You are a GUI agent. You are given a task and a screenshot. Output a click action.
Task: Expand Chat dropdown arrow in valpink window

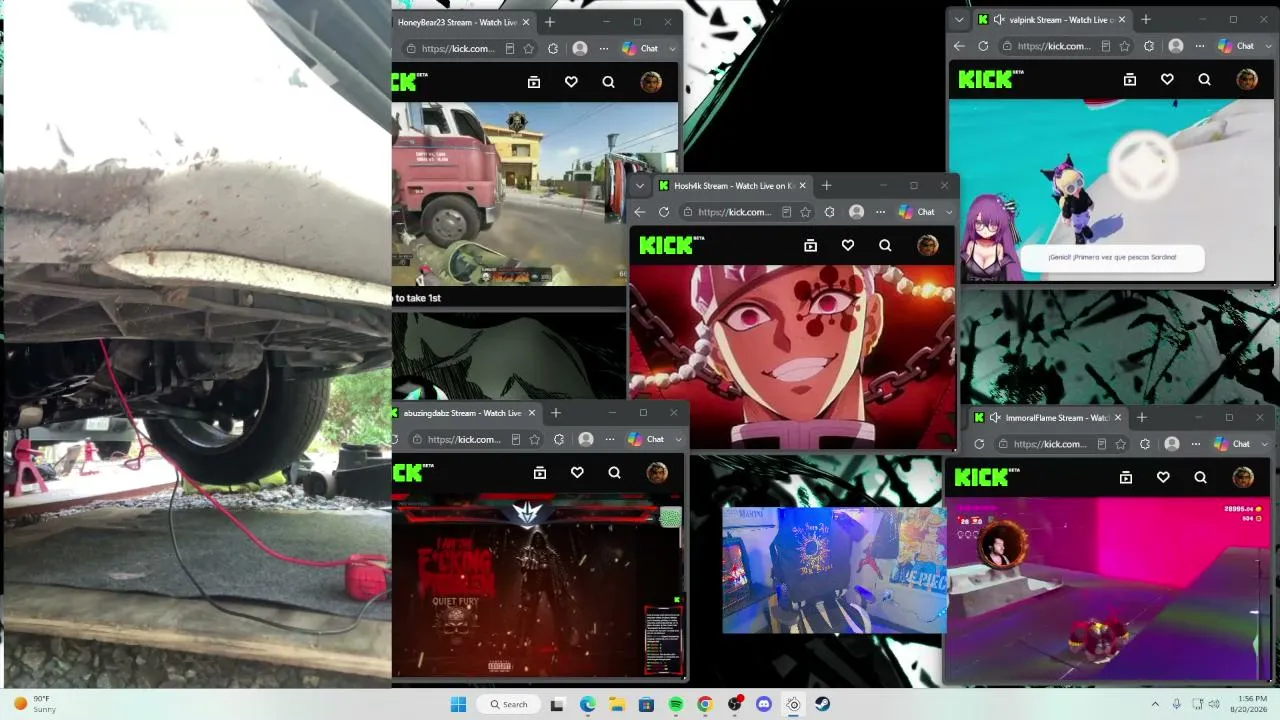tap(1268, 46)
